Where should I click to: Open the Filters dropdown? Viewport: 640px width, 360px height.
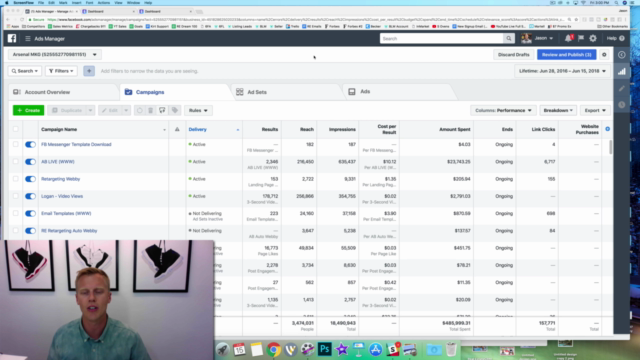(61, 71)
